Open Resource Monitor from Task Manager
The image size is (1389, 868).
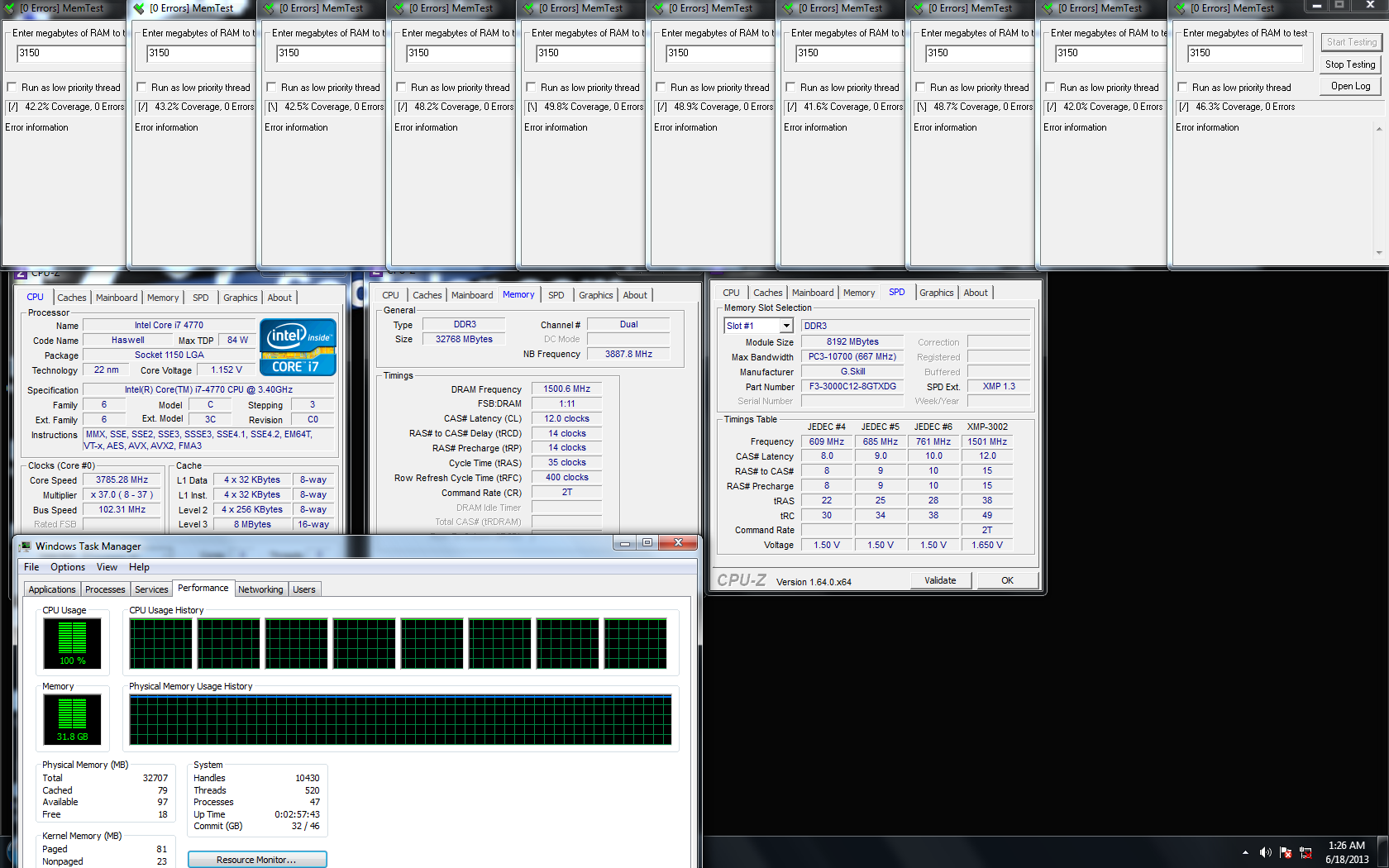tap(257, 860)
